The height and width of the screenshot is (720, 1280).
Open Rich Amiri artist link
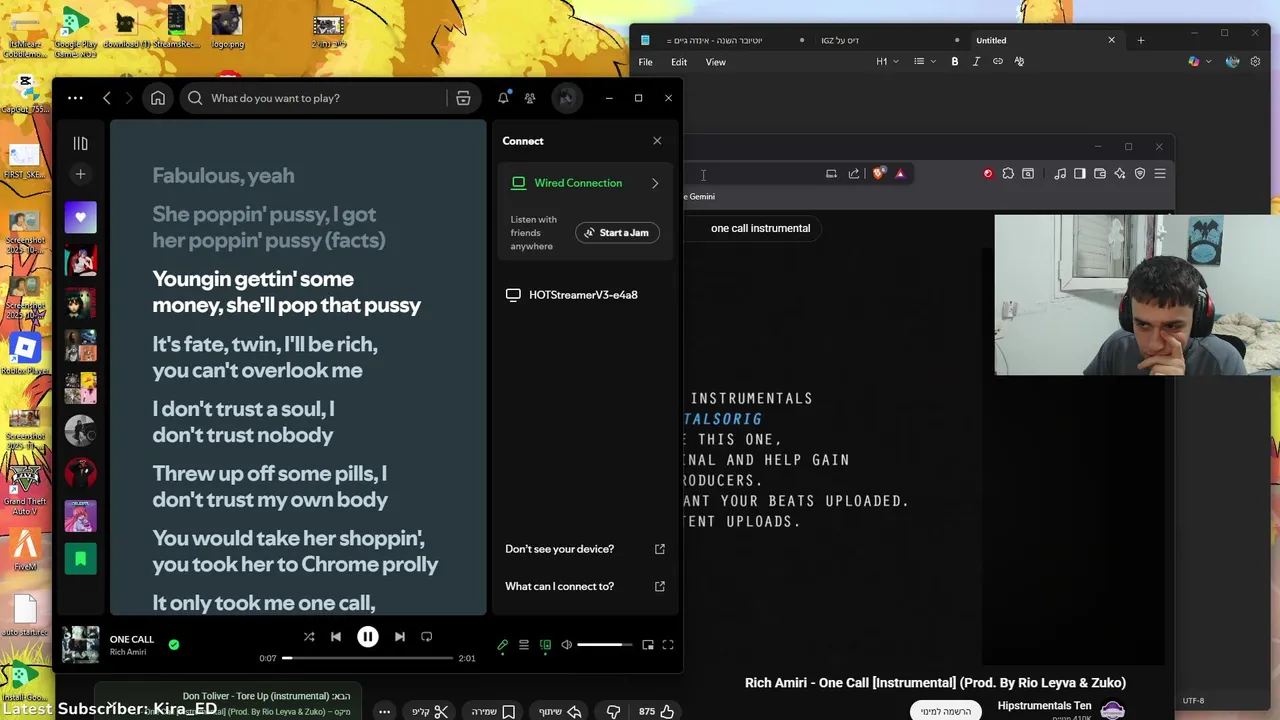pyautogui.click(x=128, y=652)
